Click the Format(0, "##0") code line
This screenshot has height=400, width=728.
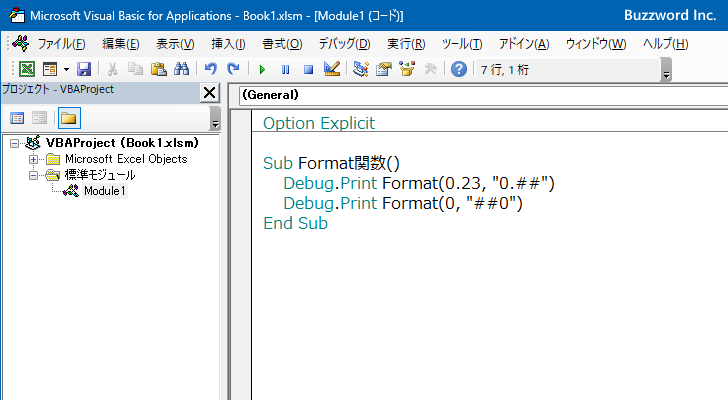[x=403, y=203]
